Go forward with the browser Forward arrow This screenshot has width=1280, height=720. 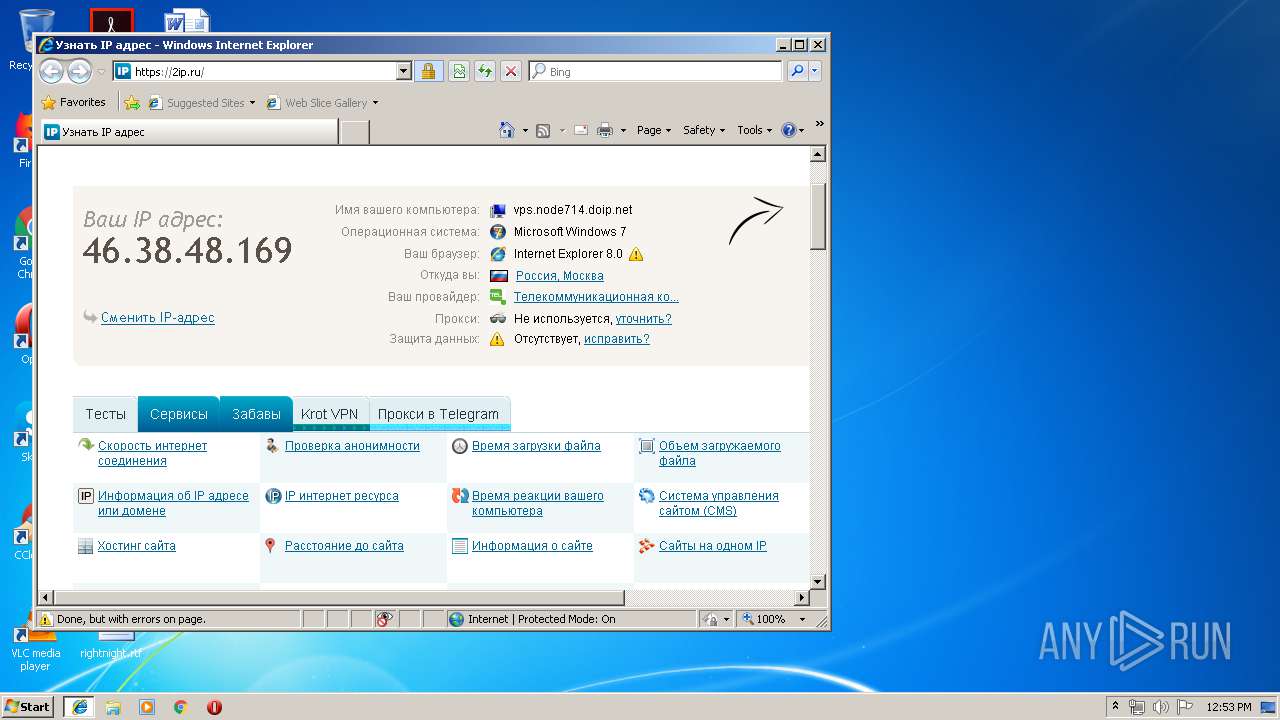[78, 71]
